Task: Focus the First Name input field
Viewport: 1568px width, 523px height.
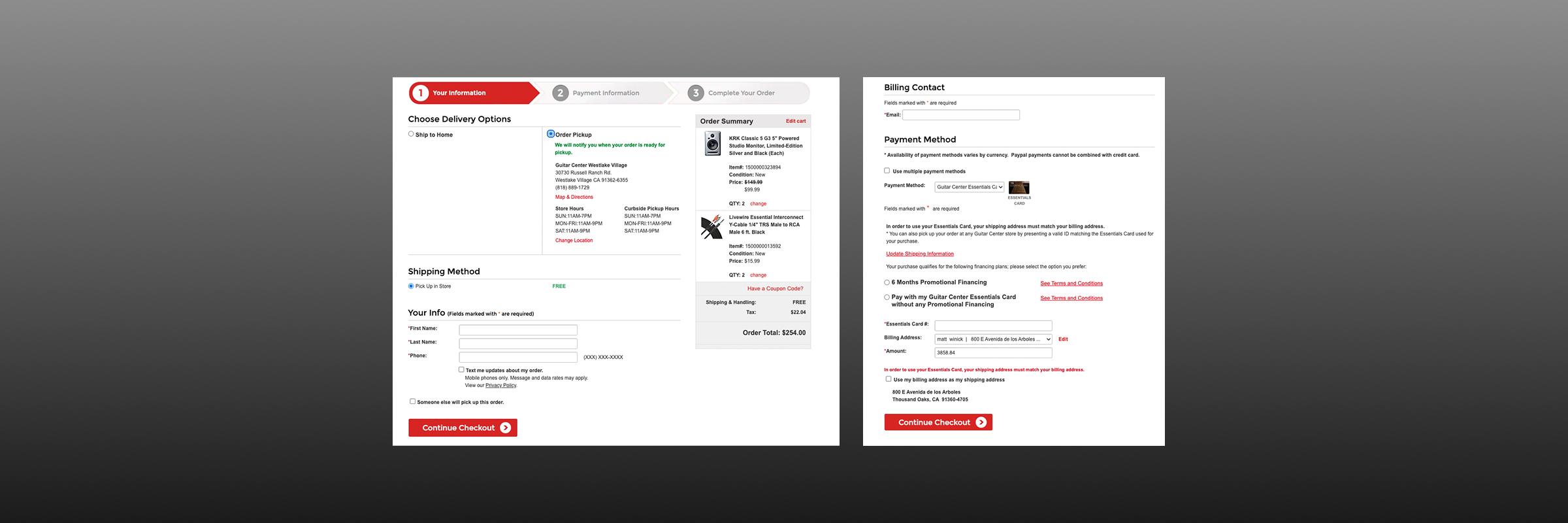Action: point(518,330)
